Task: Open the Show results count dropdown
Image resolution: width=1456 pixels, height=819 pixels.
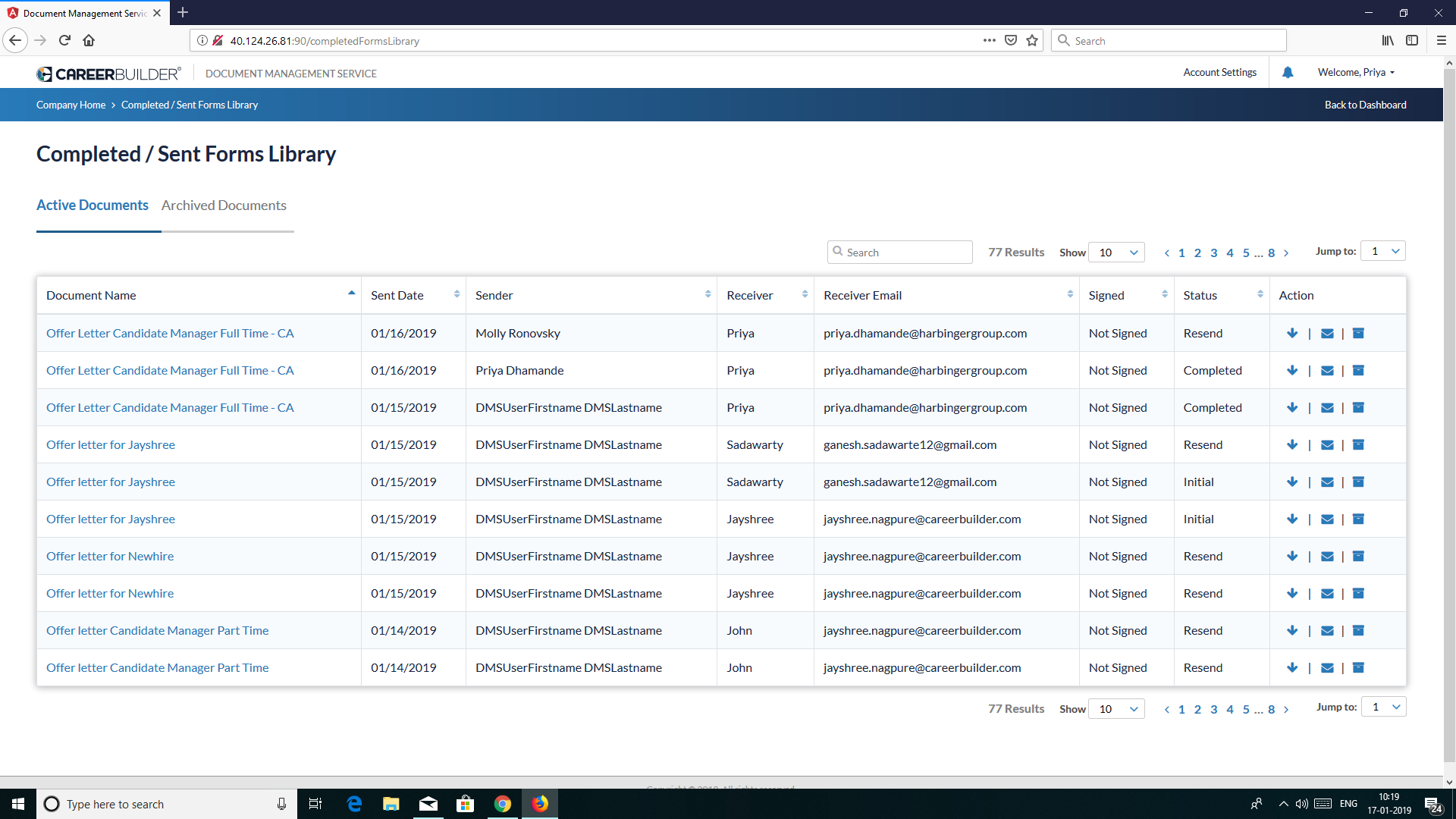Action: pos(1117,252)
